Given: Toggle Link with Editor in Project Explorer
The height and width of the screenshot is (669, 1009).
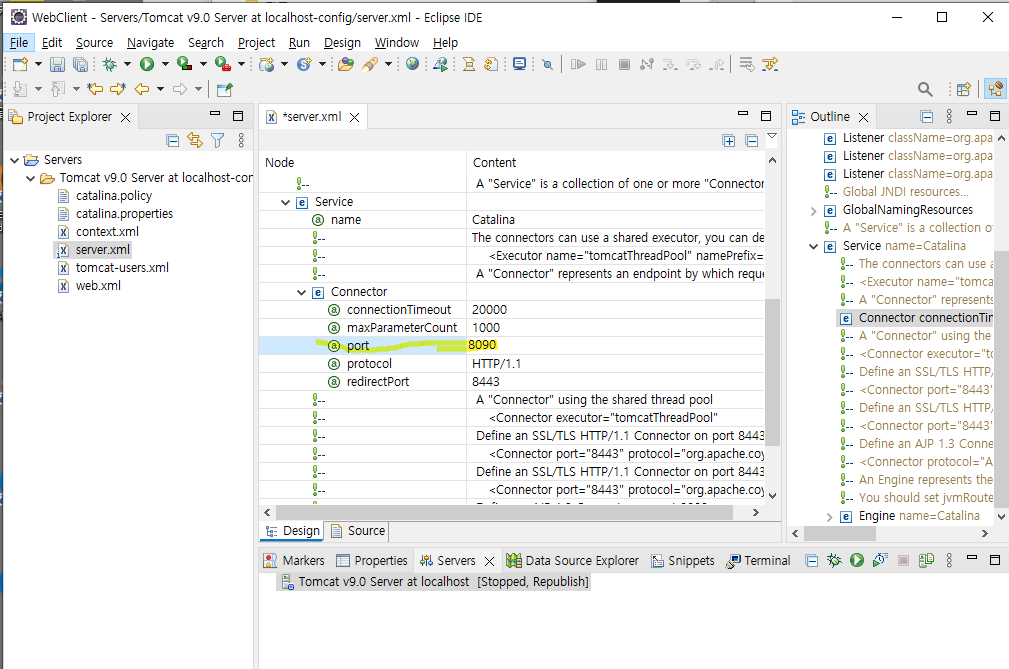Looking at the screenshot, I should click(195, 140).
